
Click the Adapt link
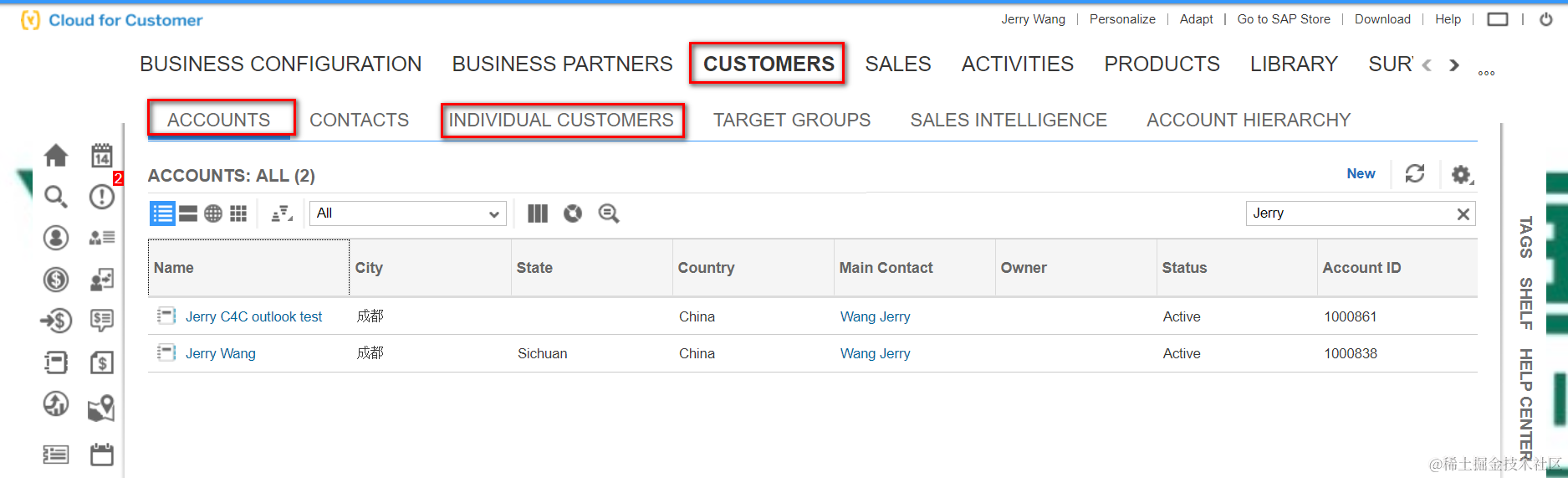click(x=1197, y=19)
